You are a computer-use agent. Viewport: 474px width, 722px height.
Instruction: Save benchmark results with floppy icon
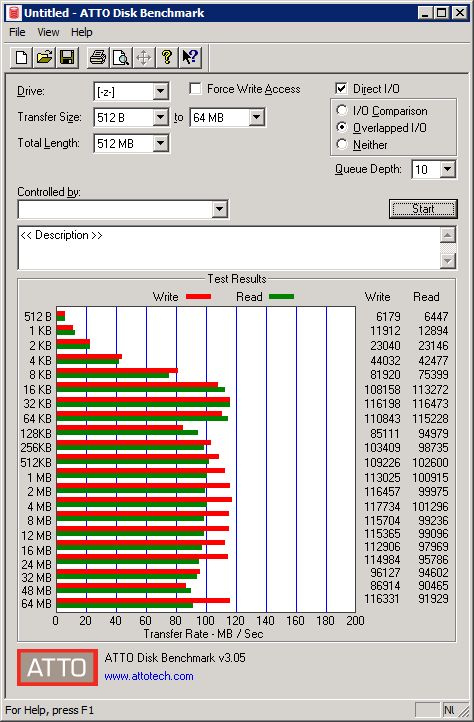pos(67,58)
